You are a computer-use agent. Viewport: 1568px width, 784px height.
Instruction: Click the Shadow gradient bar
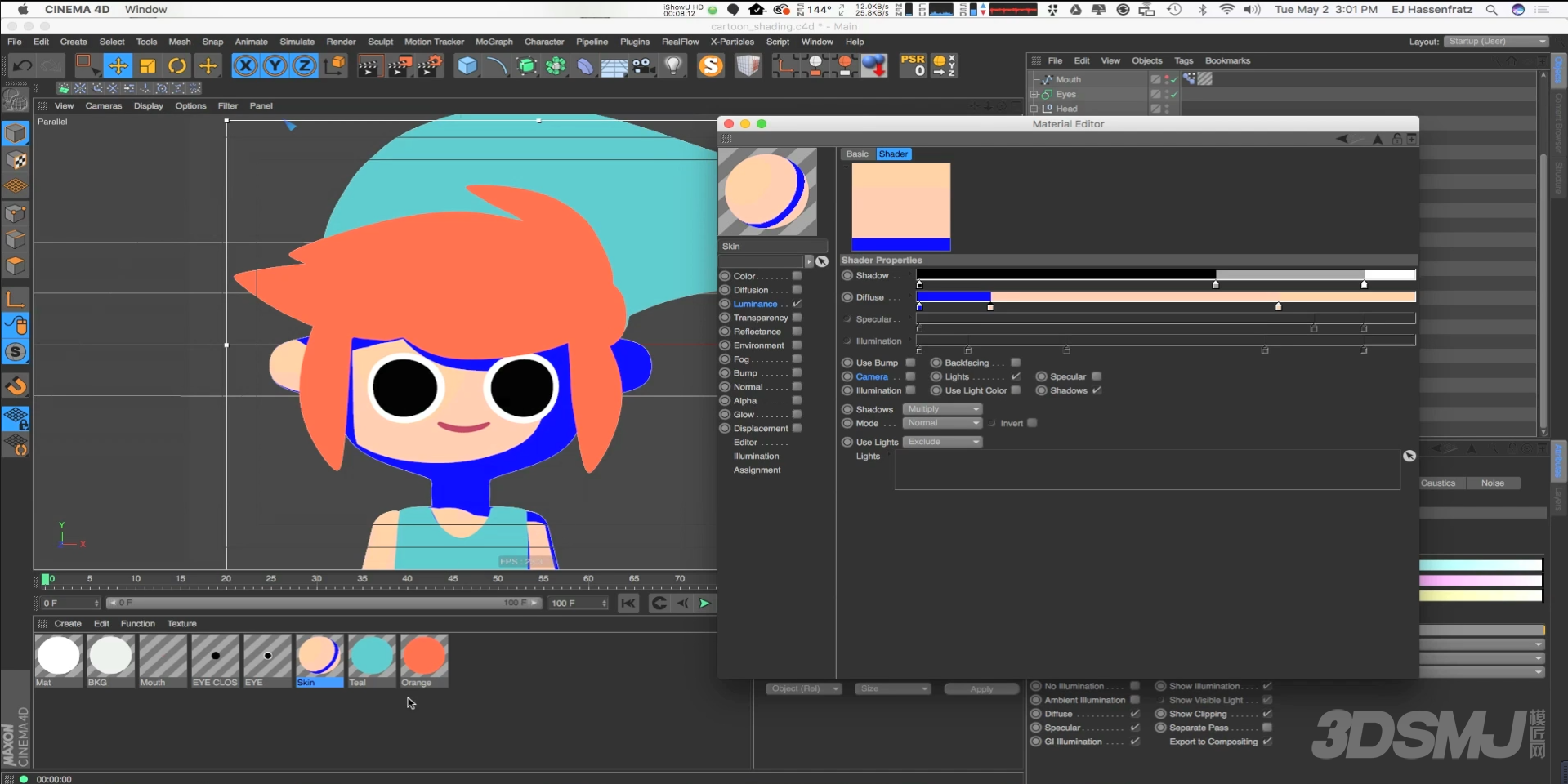[x=1166, y=275]
